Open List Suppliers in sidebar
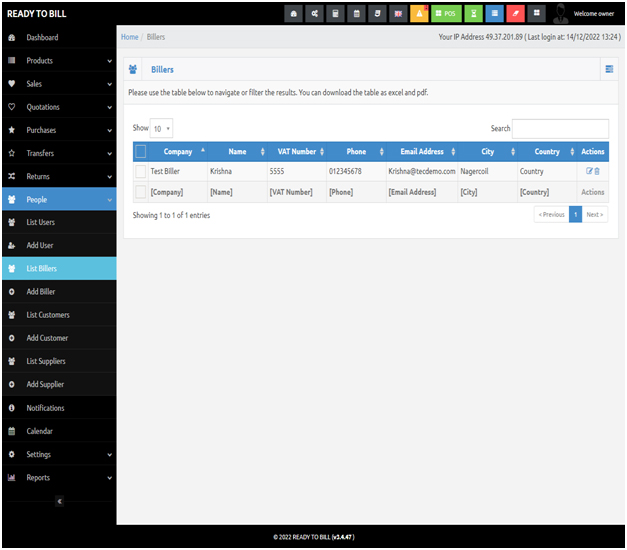The image size is (627, 550). [x=59, y=361]
